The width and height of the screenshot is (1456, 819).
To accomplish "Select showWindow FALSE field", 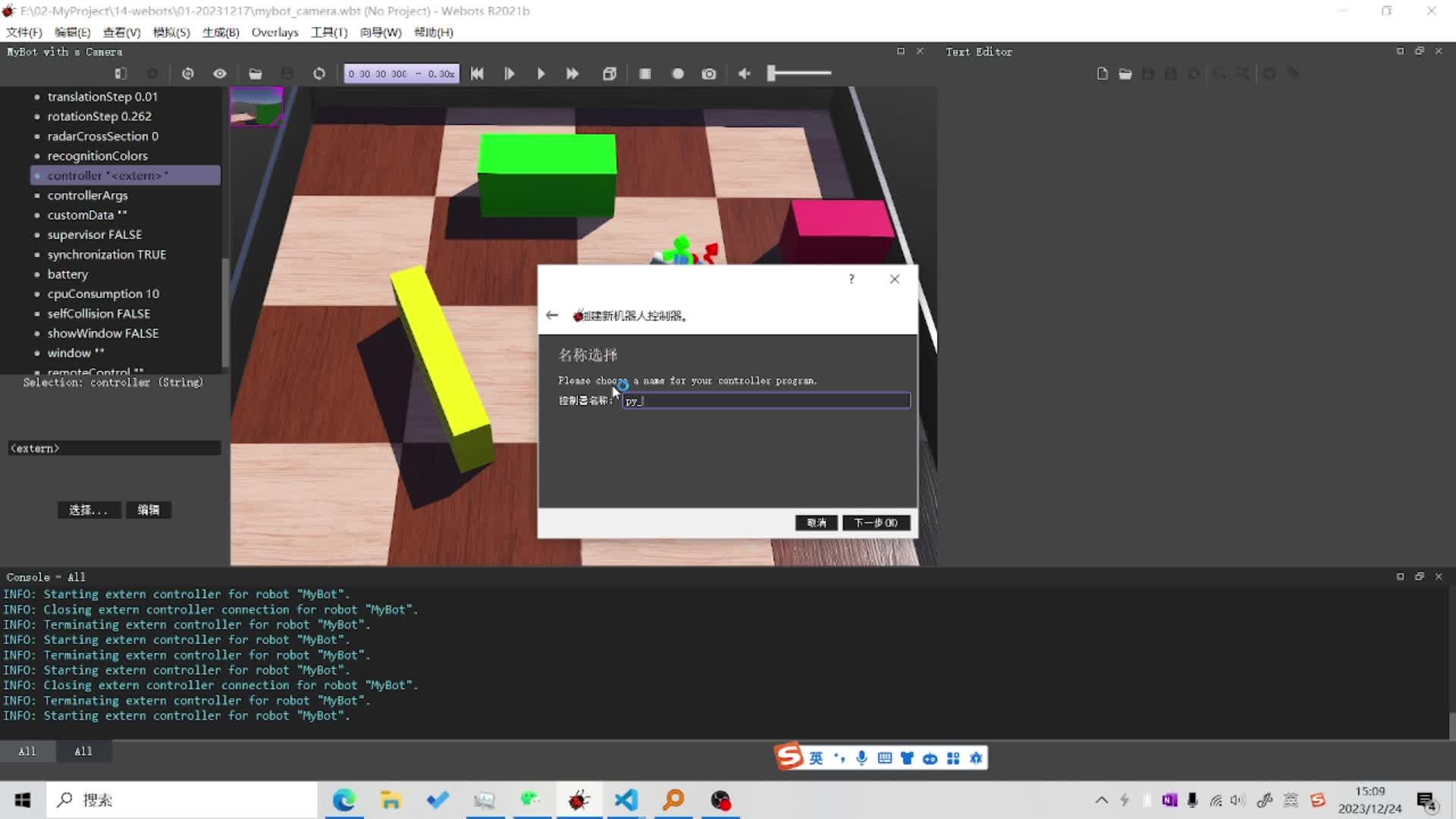I will coord(102,333).
